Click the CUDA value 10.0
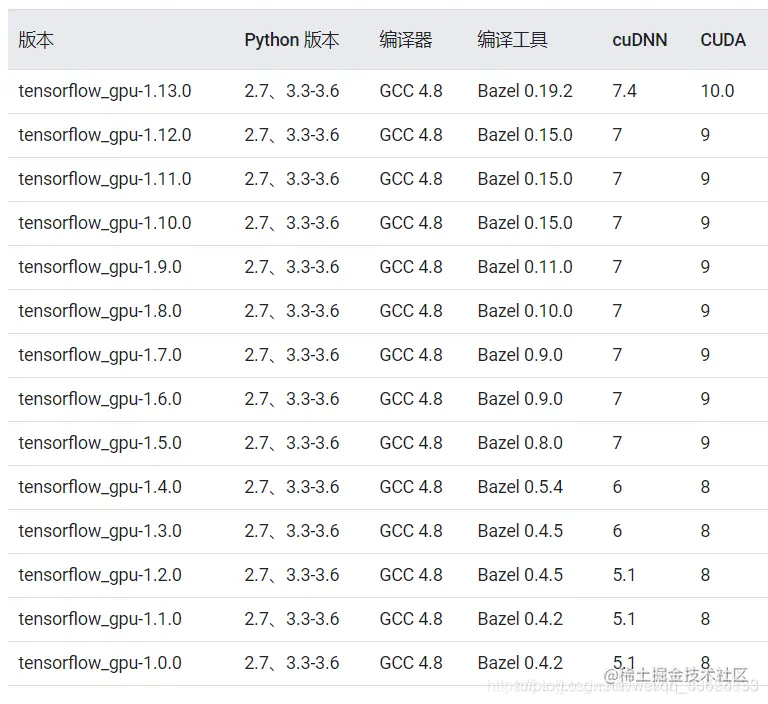768x704 pixels. 718,91
